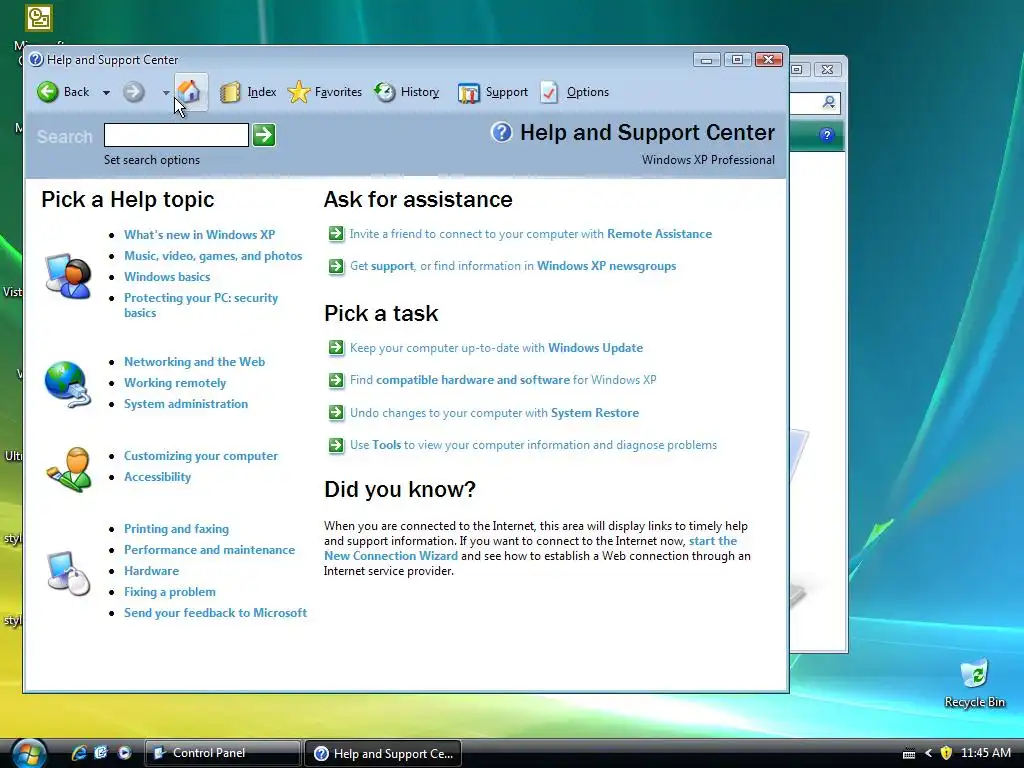Focus the Search text box

176,135
